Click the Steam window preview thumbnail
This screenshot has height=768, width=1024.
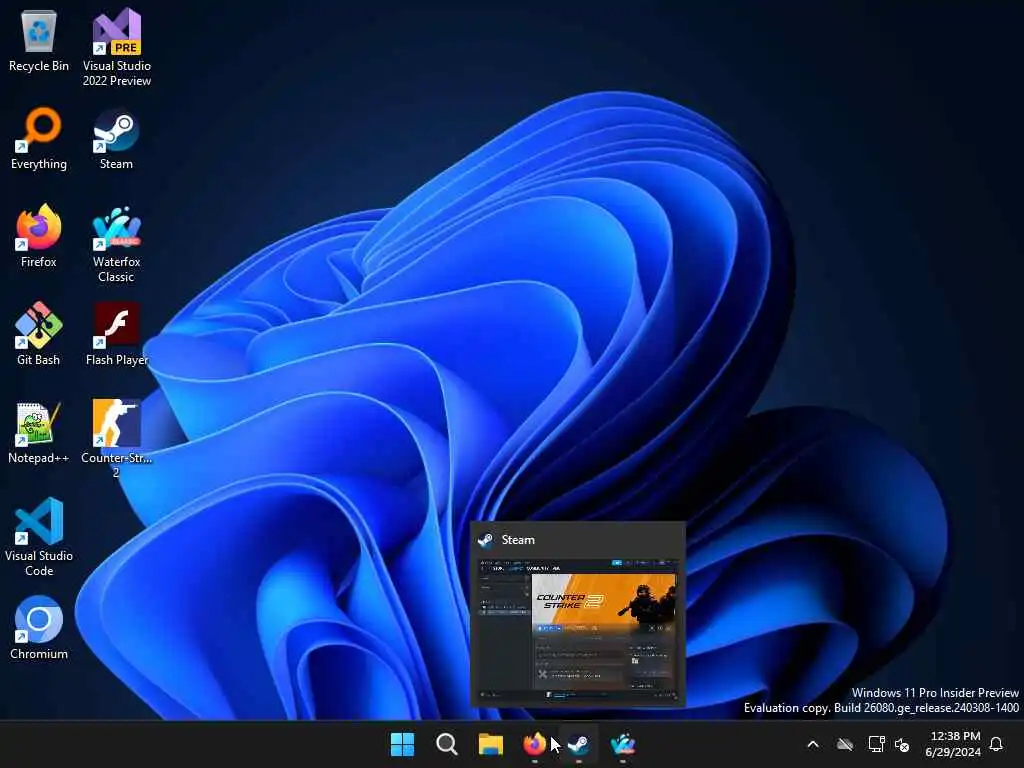pyautogui.click(x=578, y=630)
